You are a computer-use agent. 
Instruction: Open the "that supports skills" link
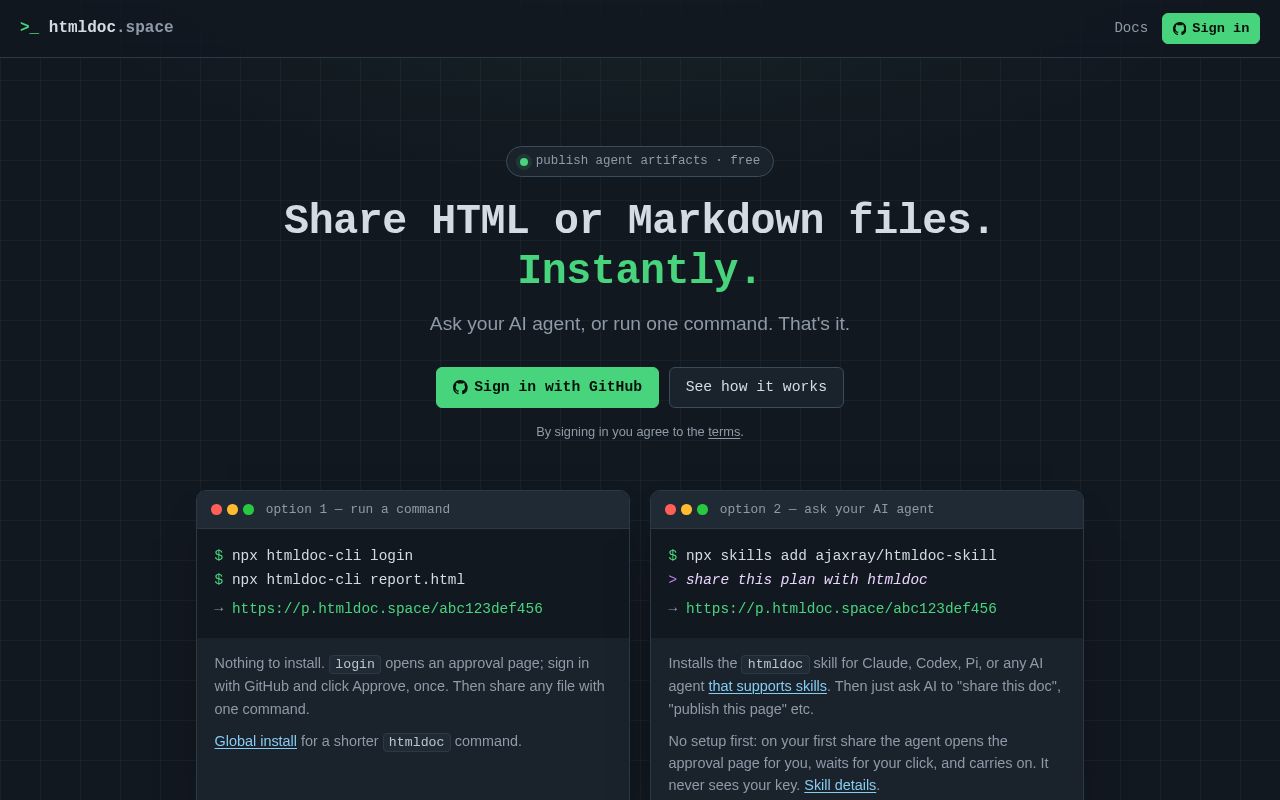coord(768,686)
